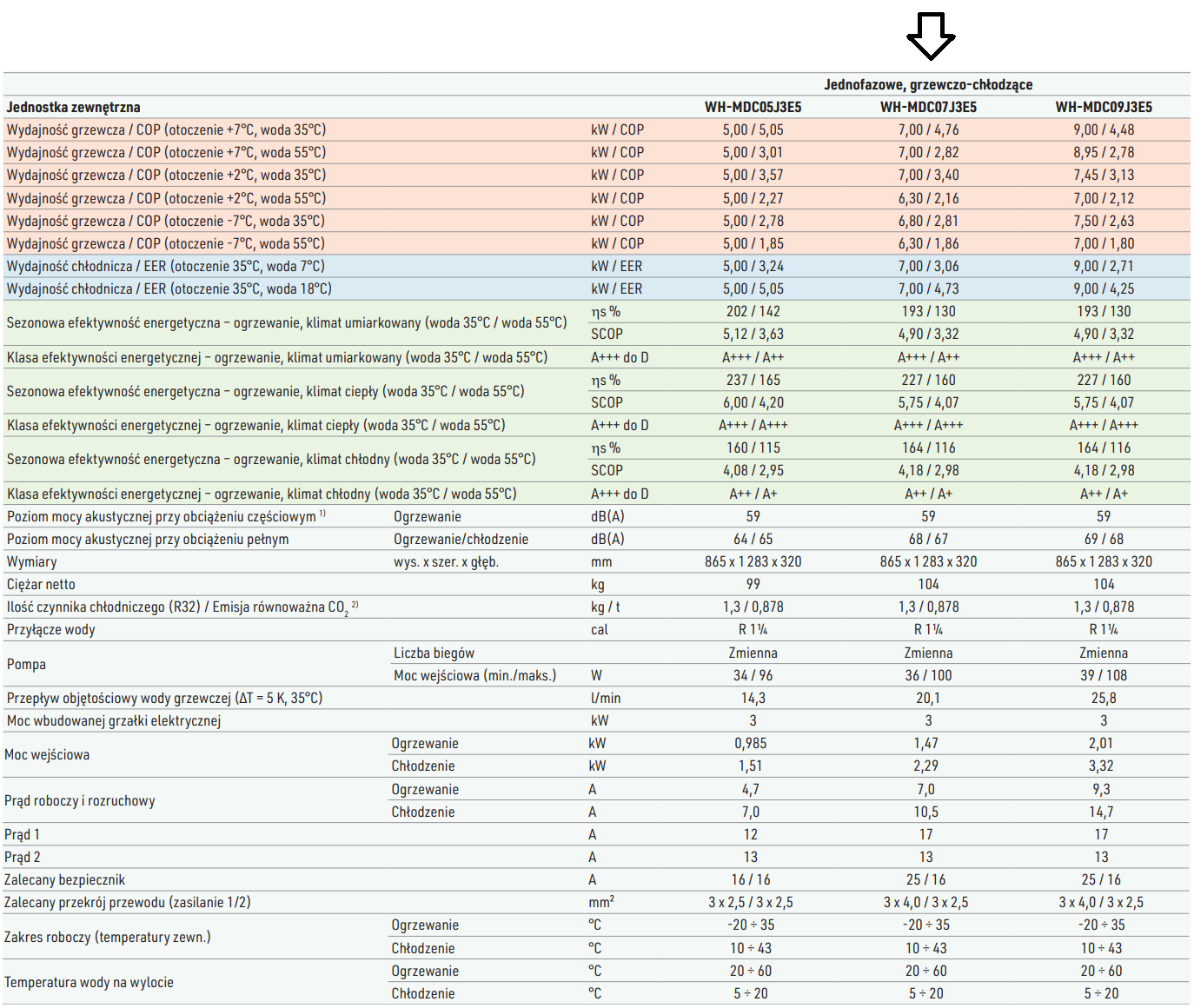The image size is (1194, 1008).
Task: Click the 'Zalecany bezpiecznik' row label
Action: coord(64,879)
